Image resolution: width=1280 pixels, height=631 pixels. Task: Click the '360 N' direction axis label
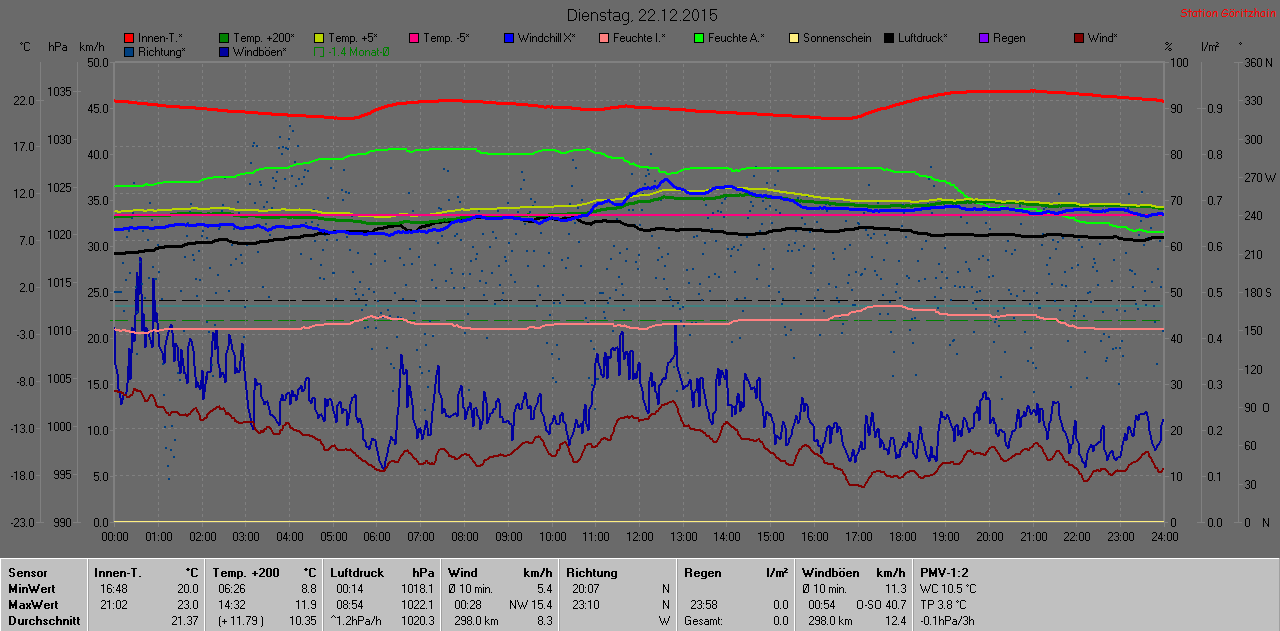[x=1257, y=62]
